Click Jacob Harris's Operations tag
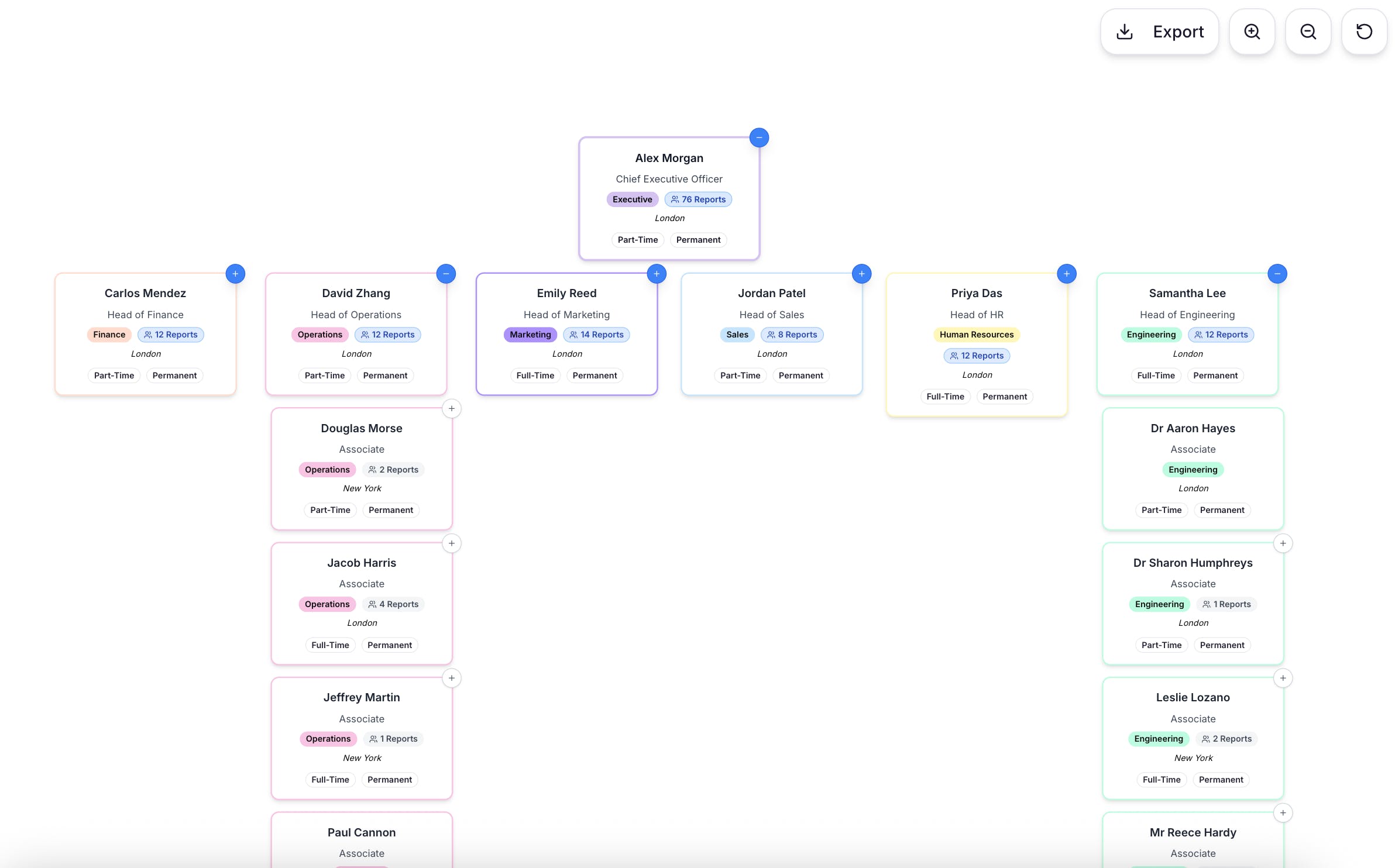This screenshot has width=1395, height=868. (327, 604)
